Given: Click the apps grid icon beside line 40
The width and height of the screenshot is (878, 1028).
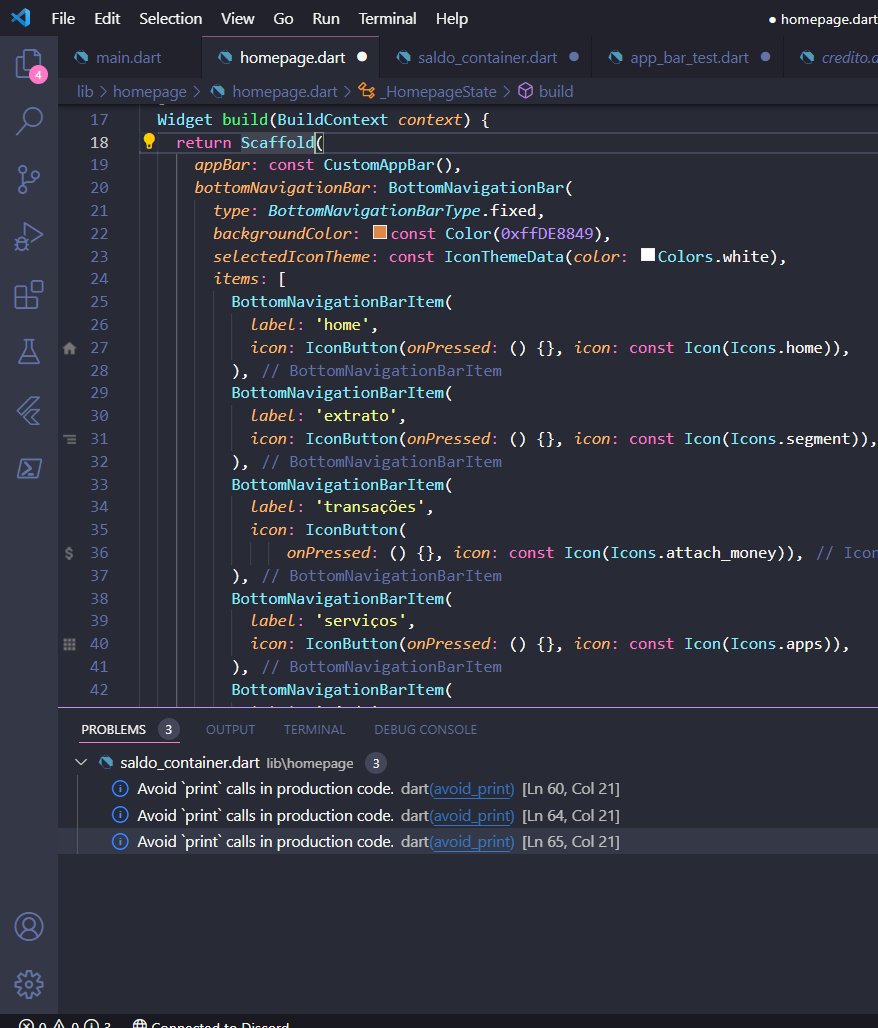Looking at the screenshot, I should [70, 644].
